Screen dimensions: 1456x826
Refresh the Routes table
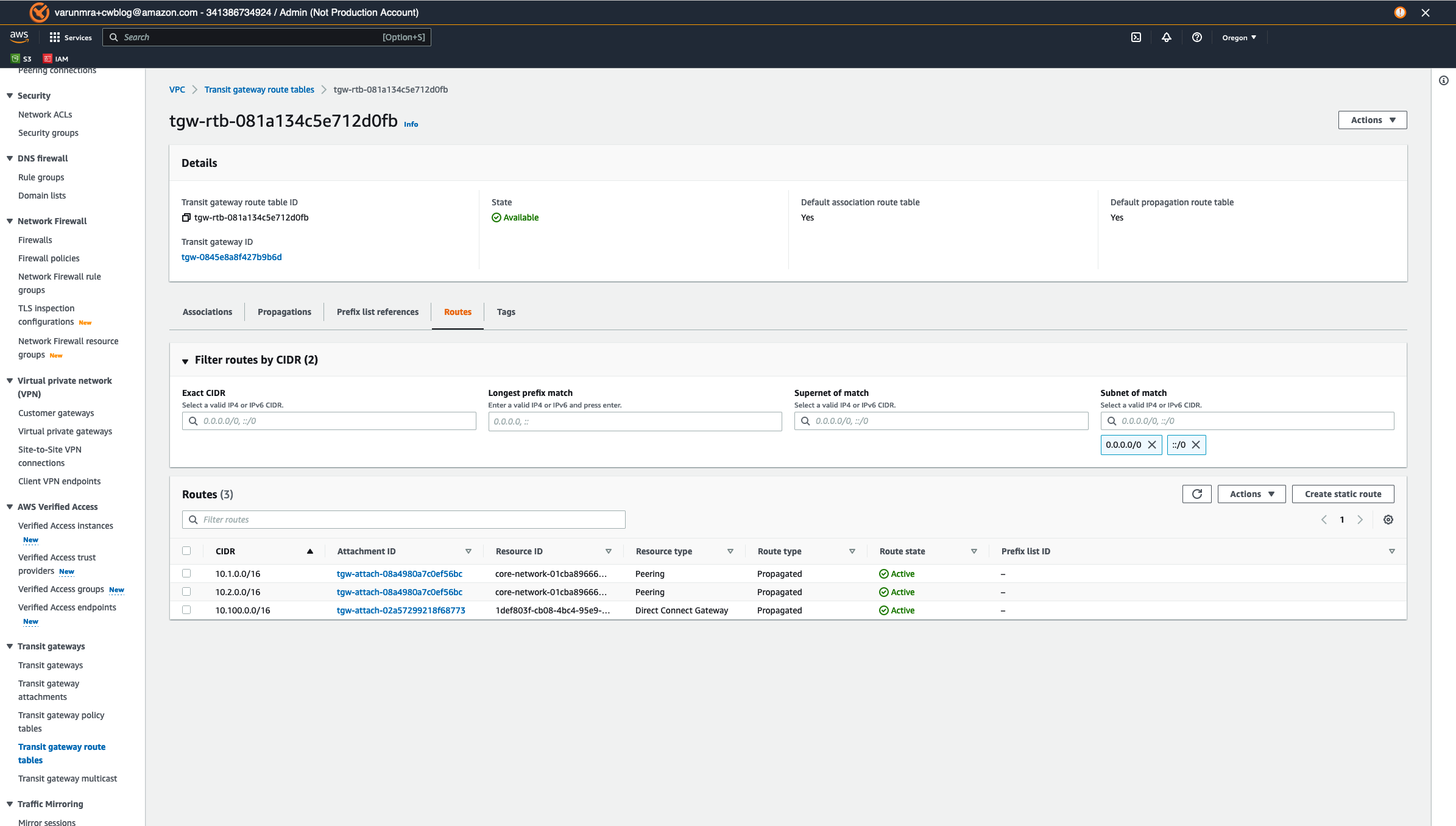(x=1196, y=494)
